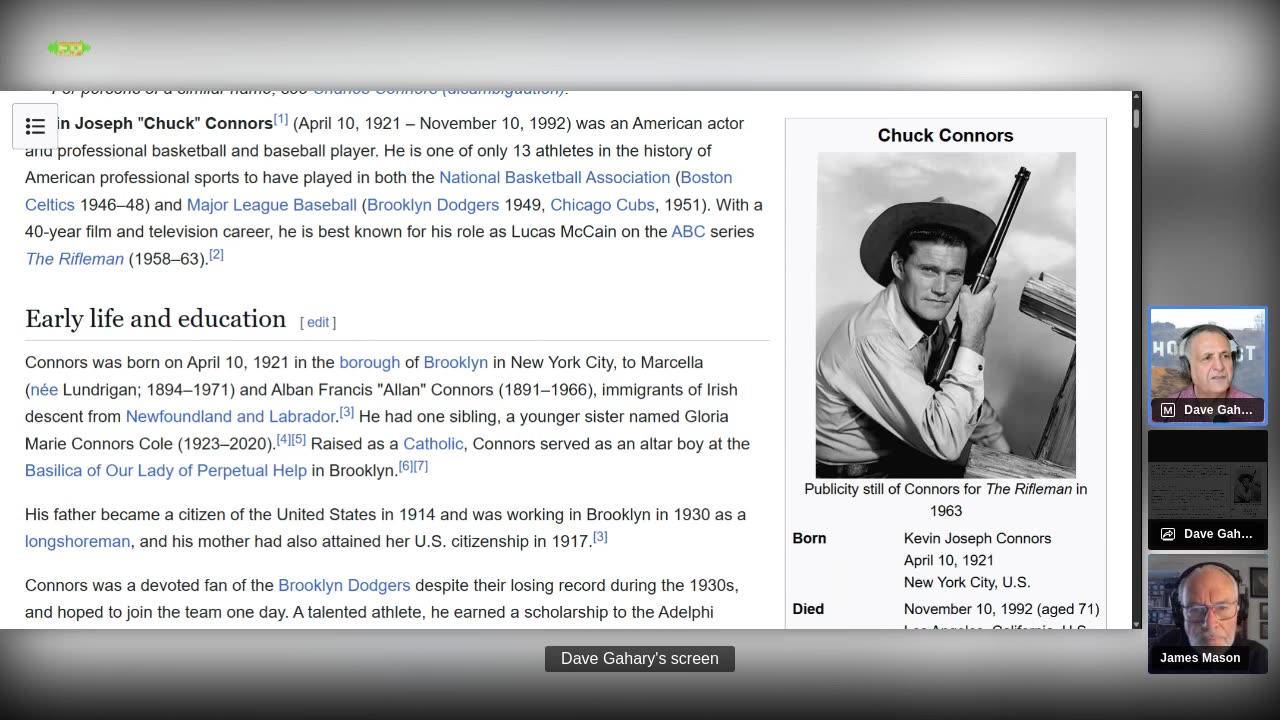Screen dimensions: 1280x720
Task: Click the 'Early life and education' heading
Action: click(156, 319)
